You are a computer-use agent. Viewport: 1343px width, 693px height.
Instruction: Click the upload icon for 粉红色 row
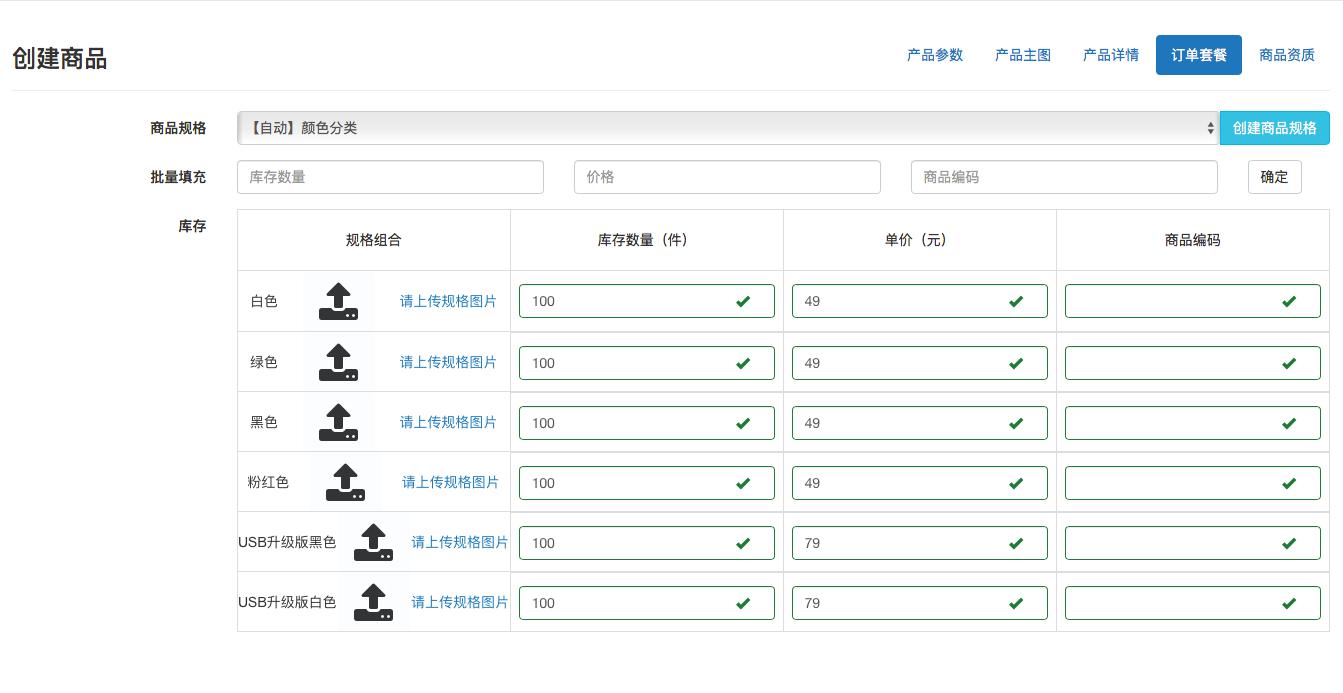pyautogui.click(x=345, y=481)
